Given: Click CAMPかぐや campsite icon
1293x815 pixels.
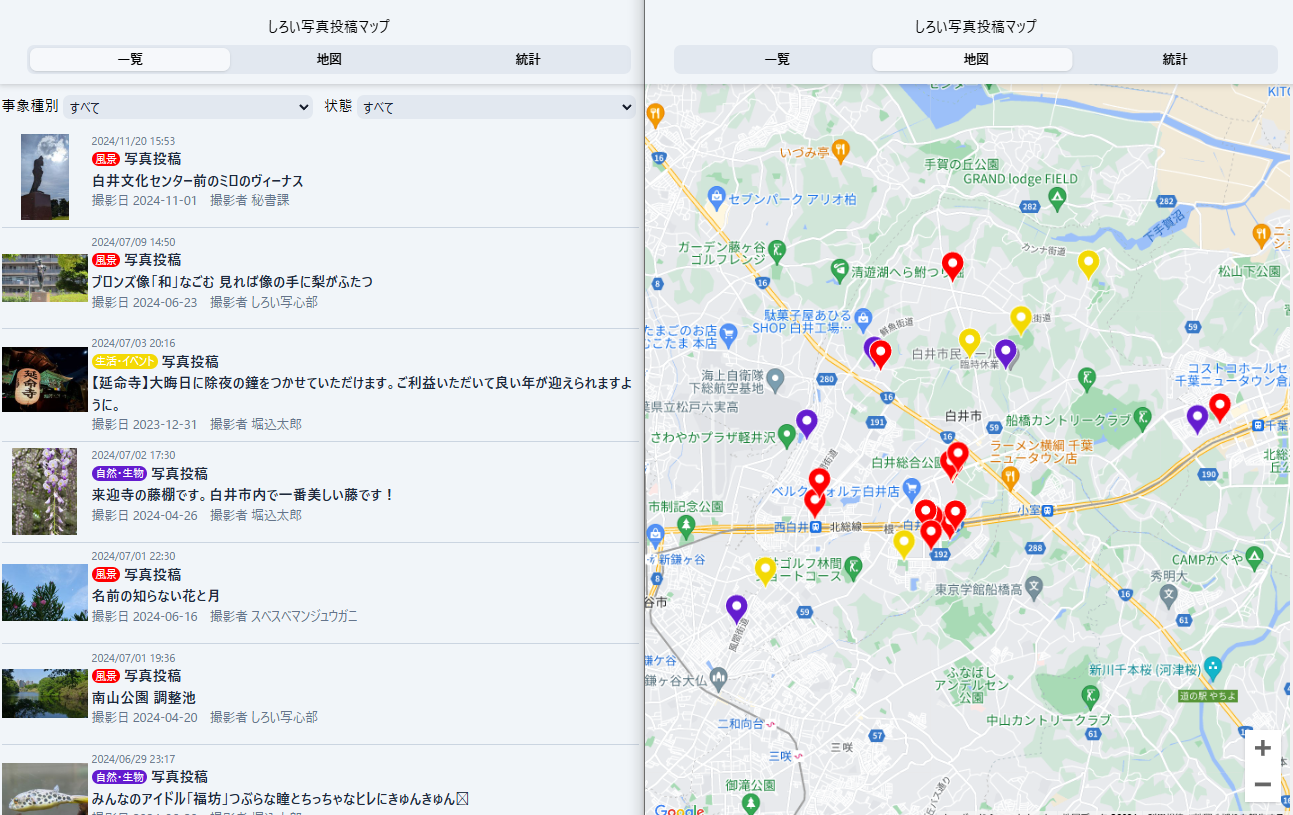Looking at the screenshot, I should [1254, 558].
